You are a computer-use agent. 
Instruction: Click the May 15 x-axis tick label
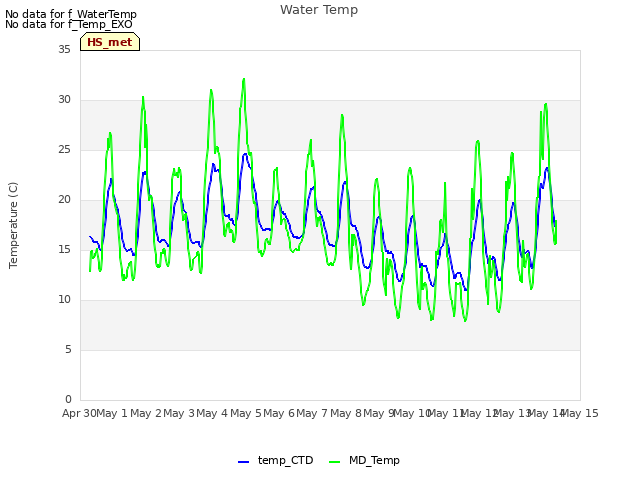[580, 413]
